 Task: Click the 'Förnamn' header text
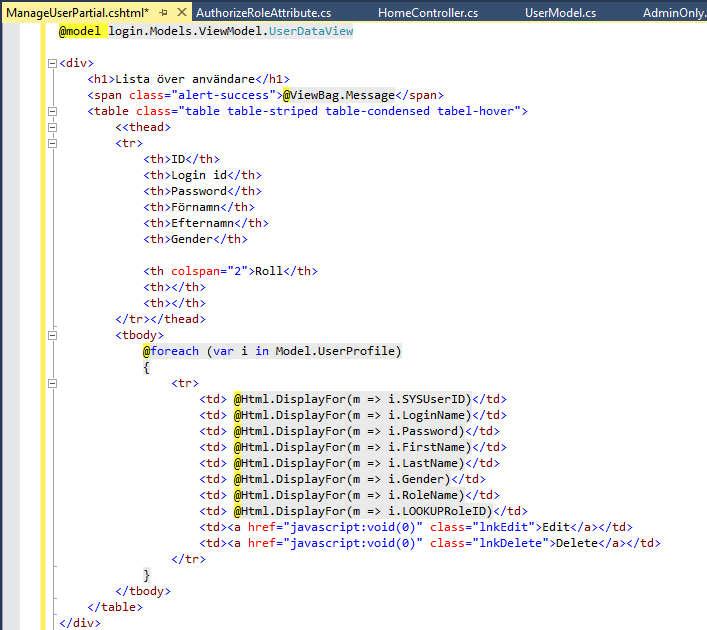click(195, 207)
